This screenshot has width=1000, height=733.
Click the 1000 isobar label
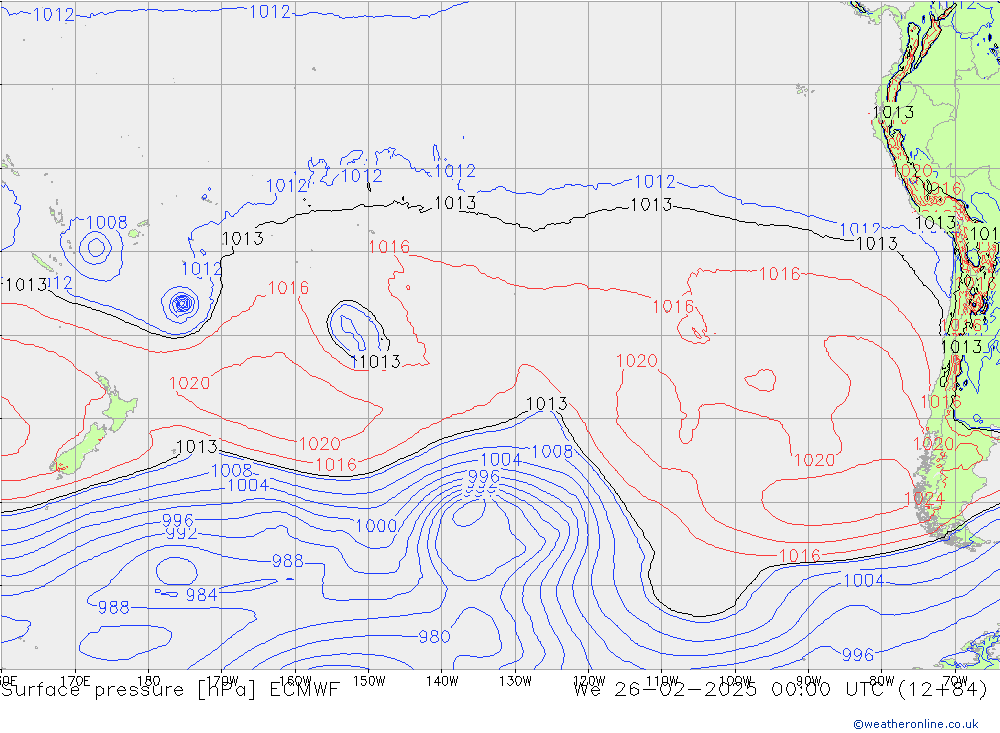[376, 526]
